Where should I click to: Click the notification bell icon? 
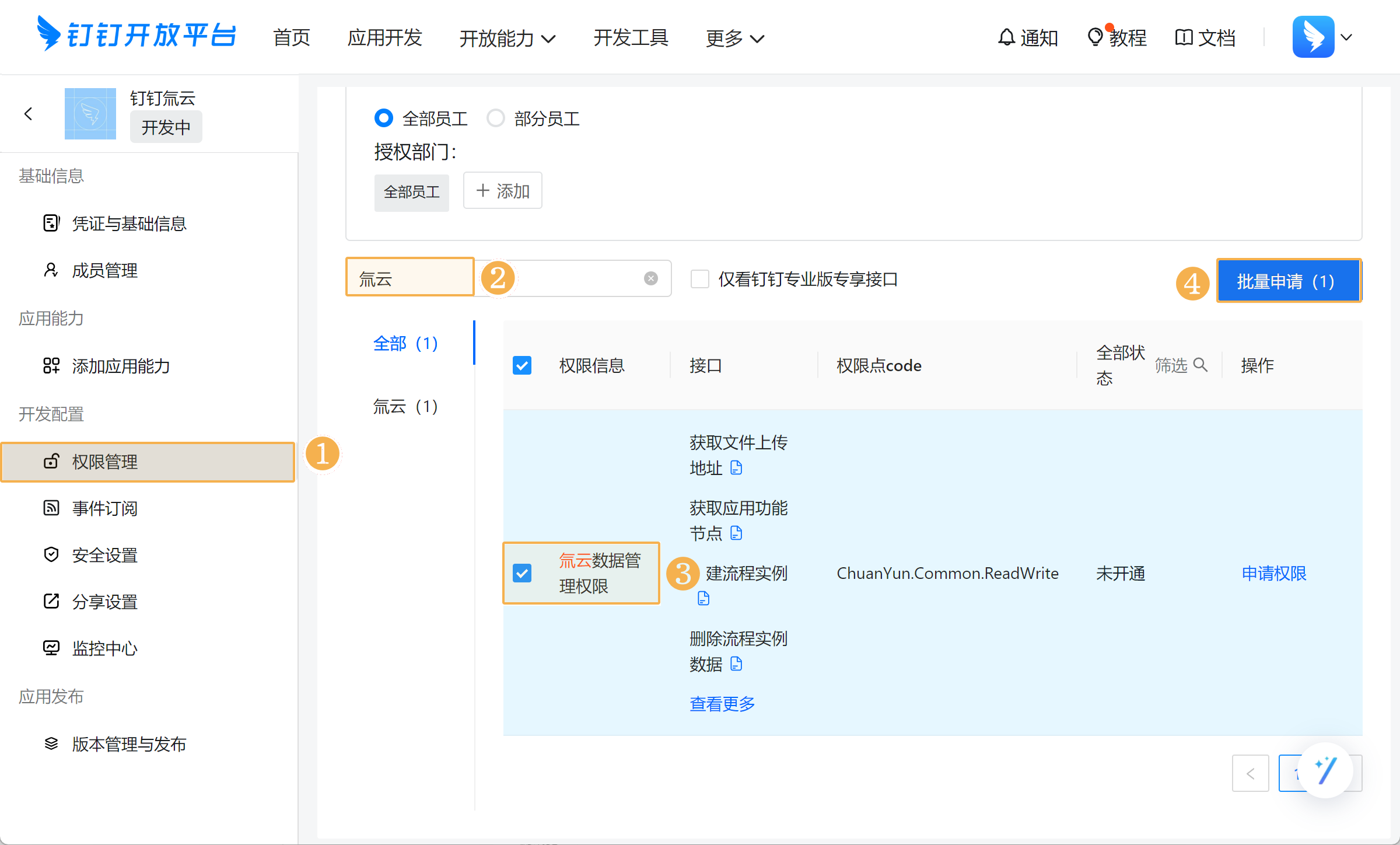coord(1006,37)
